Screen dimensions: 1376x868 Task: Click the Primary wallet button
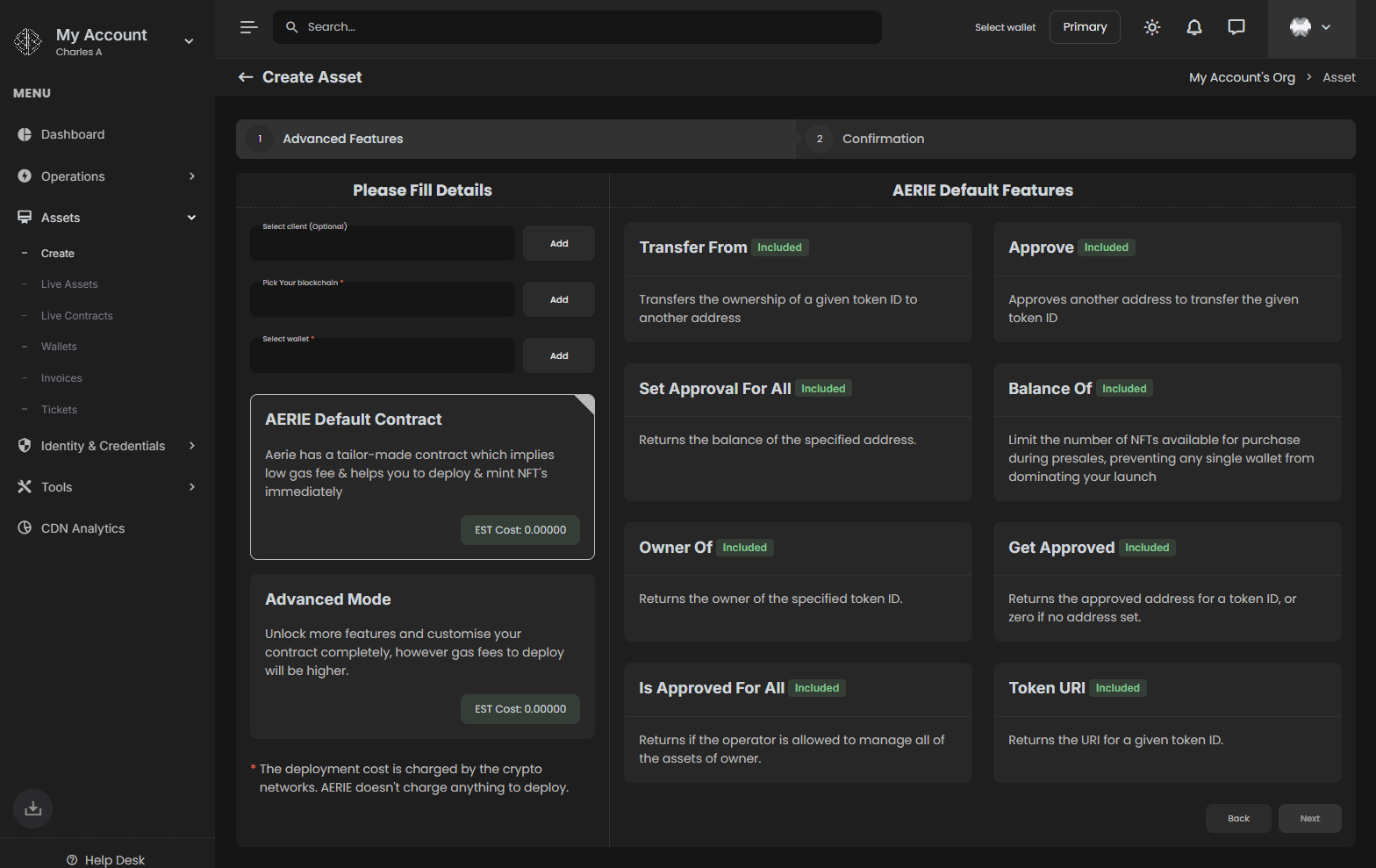pyautogui.click(x=1085, y=27)
